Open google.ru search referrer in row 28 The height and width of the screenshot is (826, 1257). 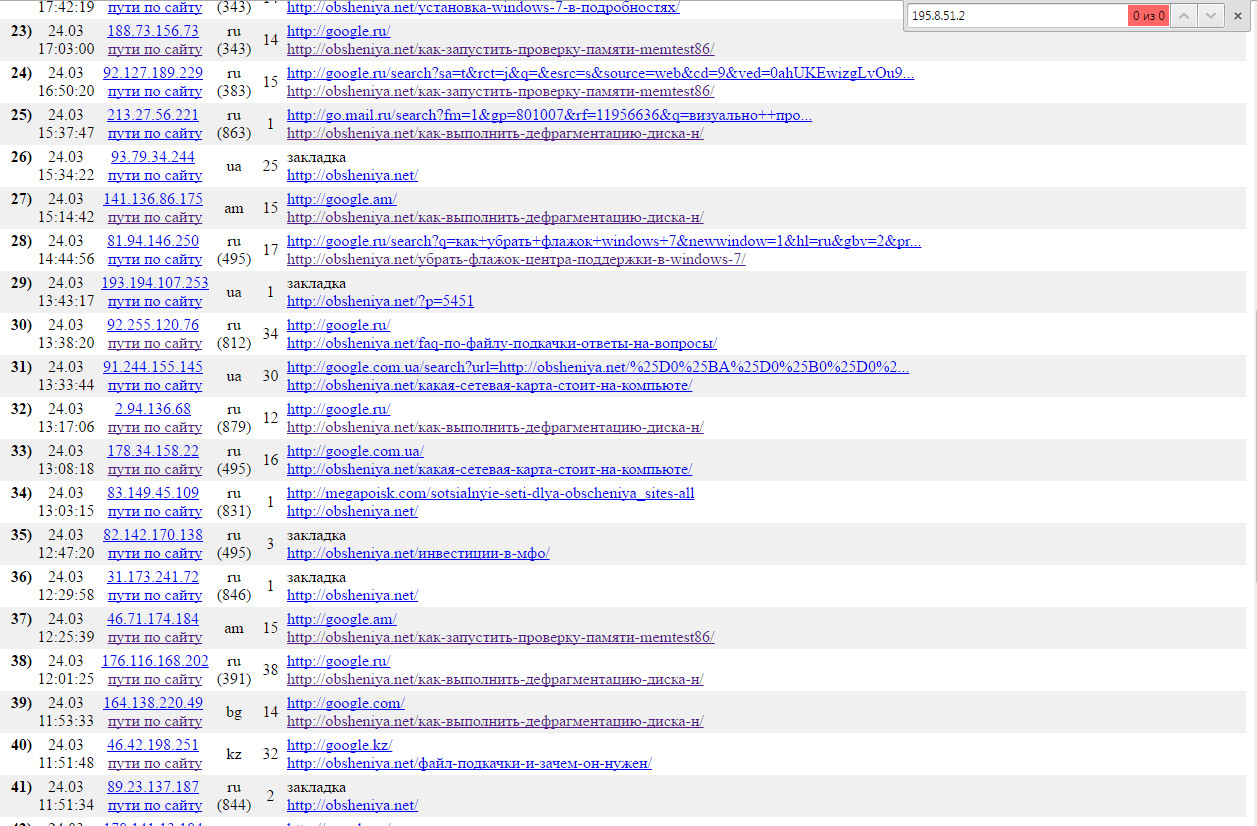pyautogui.click(x=604, y=241)
